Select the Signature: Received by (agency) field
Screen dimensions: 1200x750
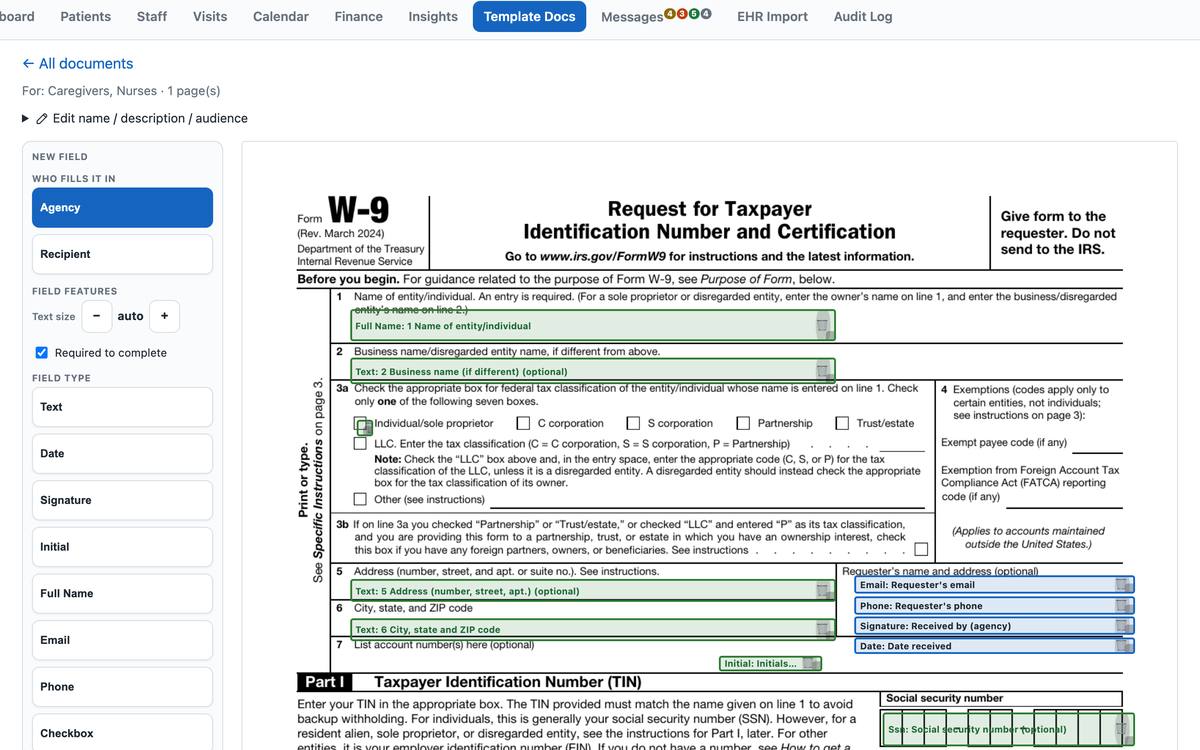pyautogui.click(x=994, y=626)
